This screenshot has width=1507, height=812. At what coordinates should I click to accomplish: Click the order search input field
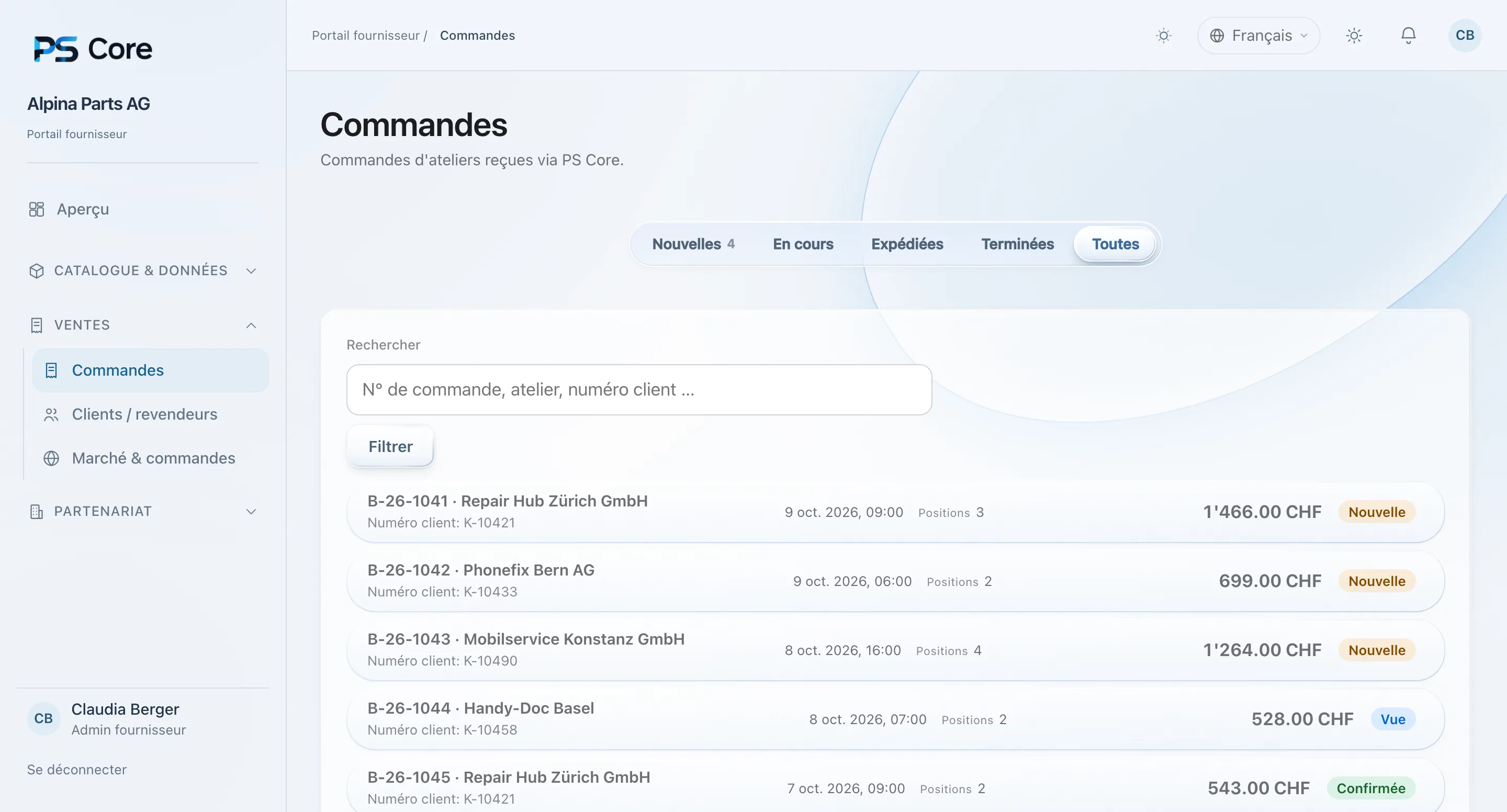click(x=639, y=390)
